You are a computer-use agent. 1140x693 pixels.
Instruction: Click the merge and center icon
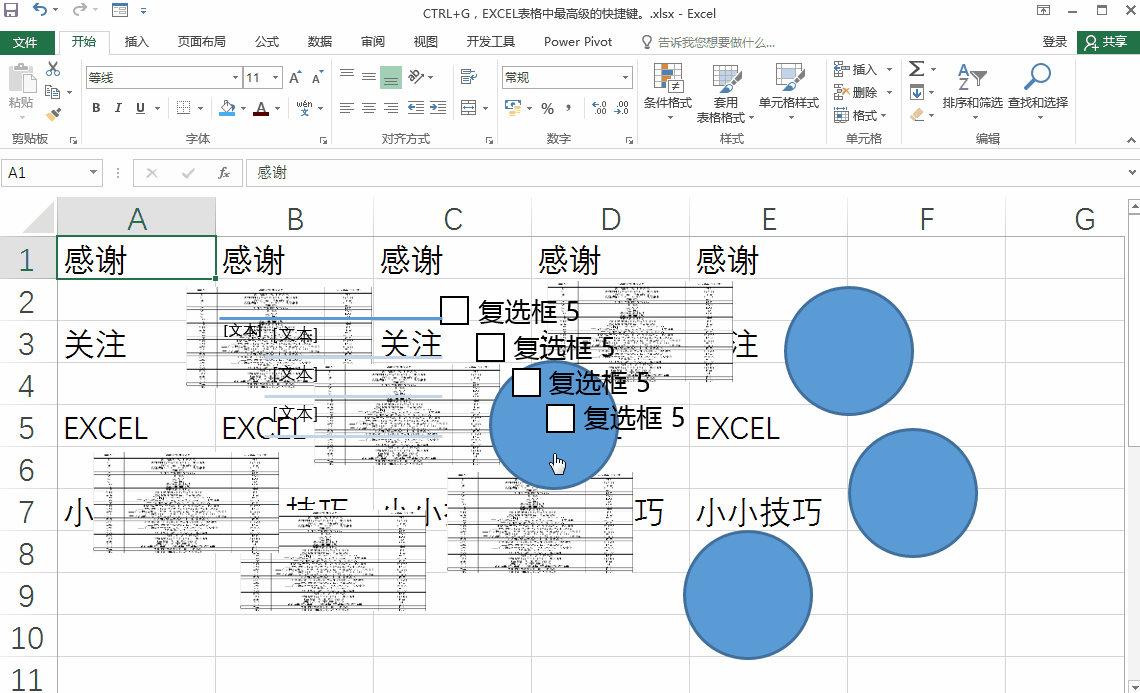(469, 108)
